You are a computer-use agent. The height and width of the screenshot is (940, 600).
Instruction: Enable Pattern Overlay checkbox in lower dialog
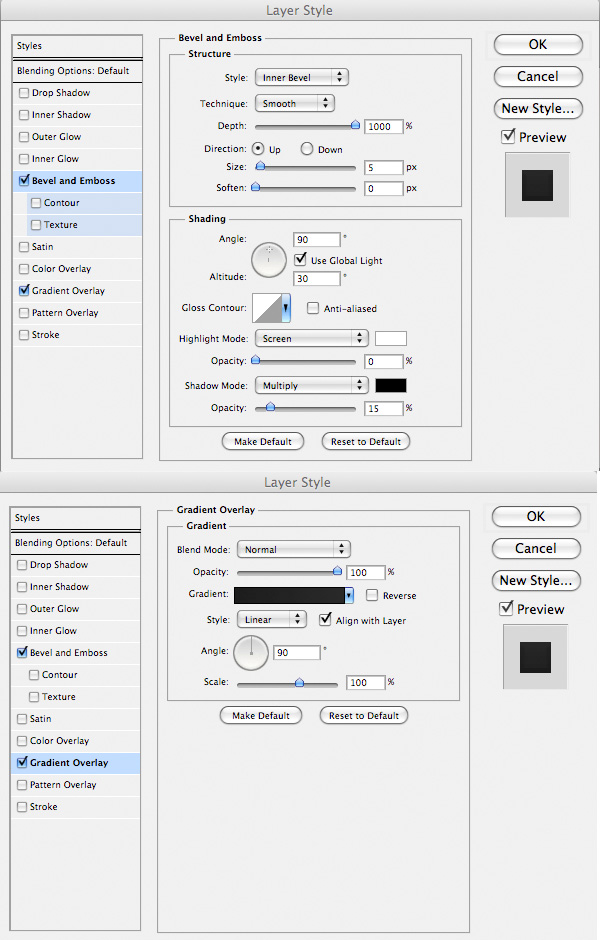(22, 785)
